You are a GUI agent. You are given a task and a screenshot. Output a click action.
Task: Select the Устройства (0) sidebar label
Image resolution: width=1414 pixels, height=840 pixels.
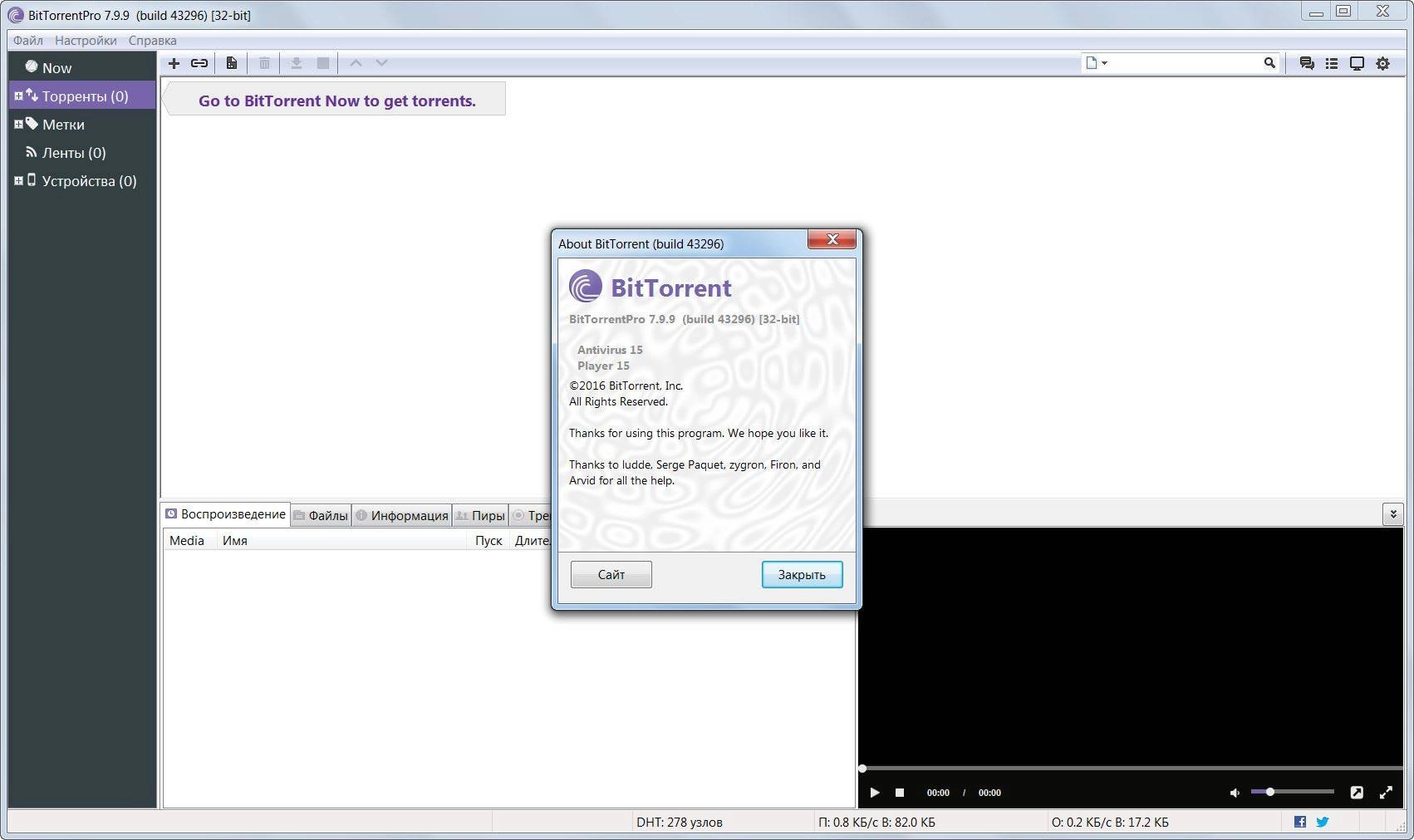point(90,181)
